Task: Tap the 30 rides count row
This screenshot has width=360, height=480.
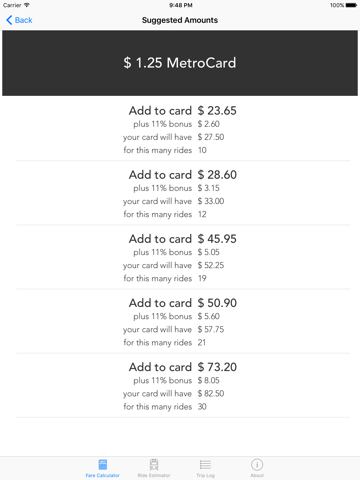Action: [165, 407]
